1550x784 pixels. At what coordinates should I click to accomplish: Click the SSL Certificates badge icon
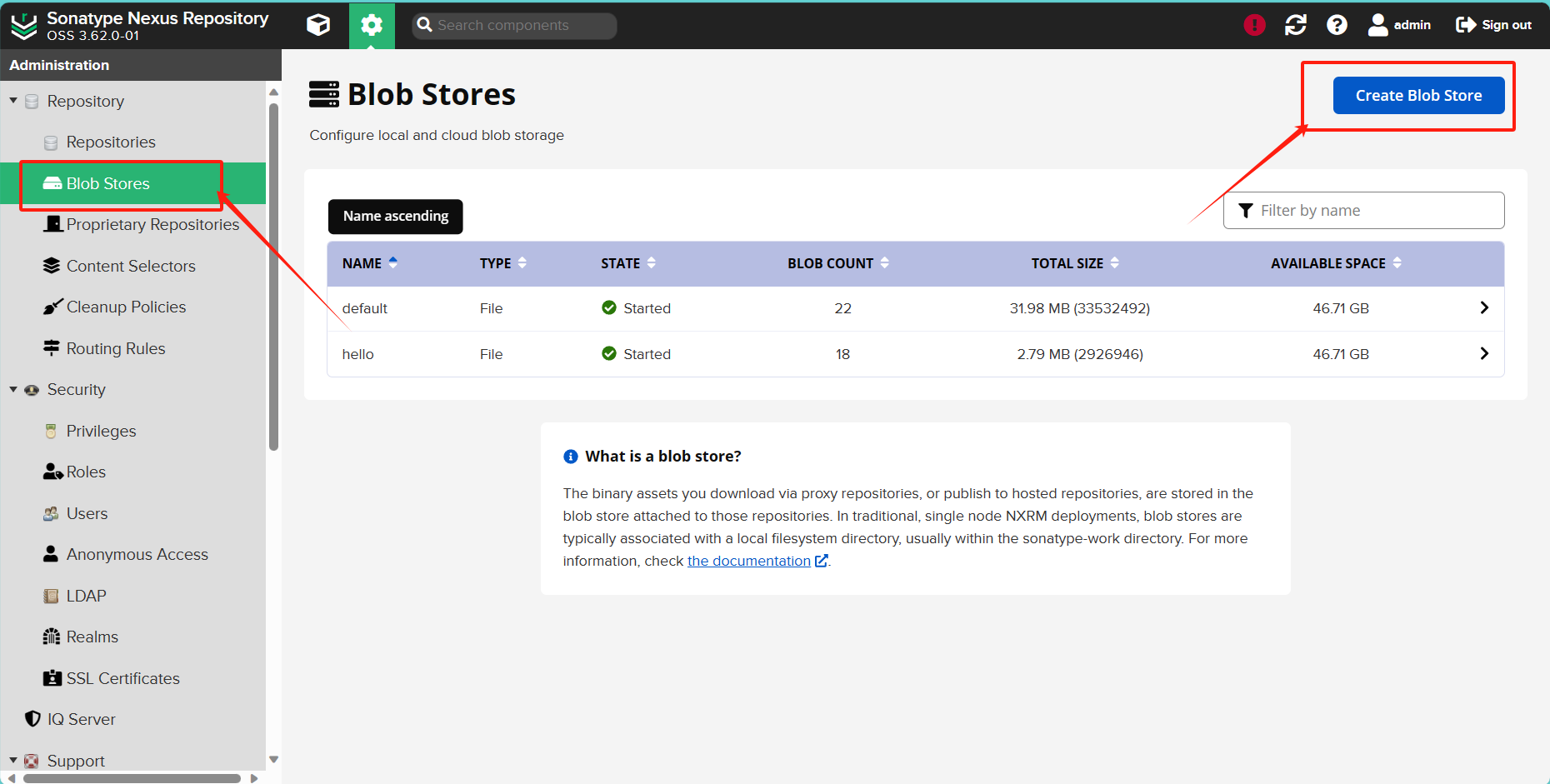coord(52,677)
